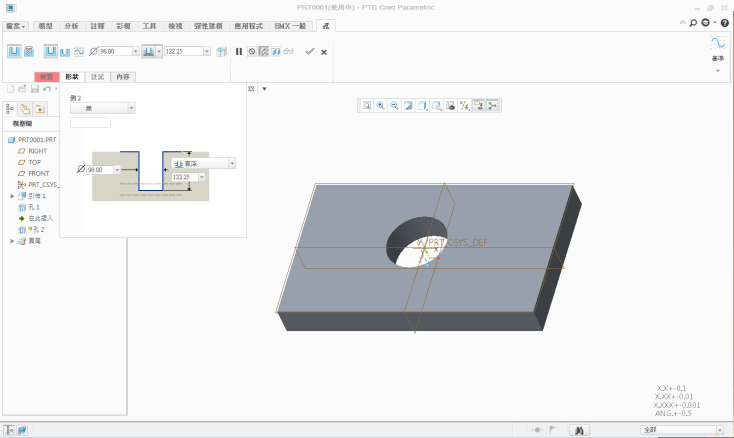Select the simple hole type icon
The image size is (734, 438).
[14, 50]
